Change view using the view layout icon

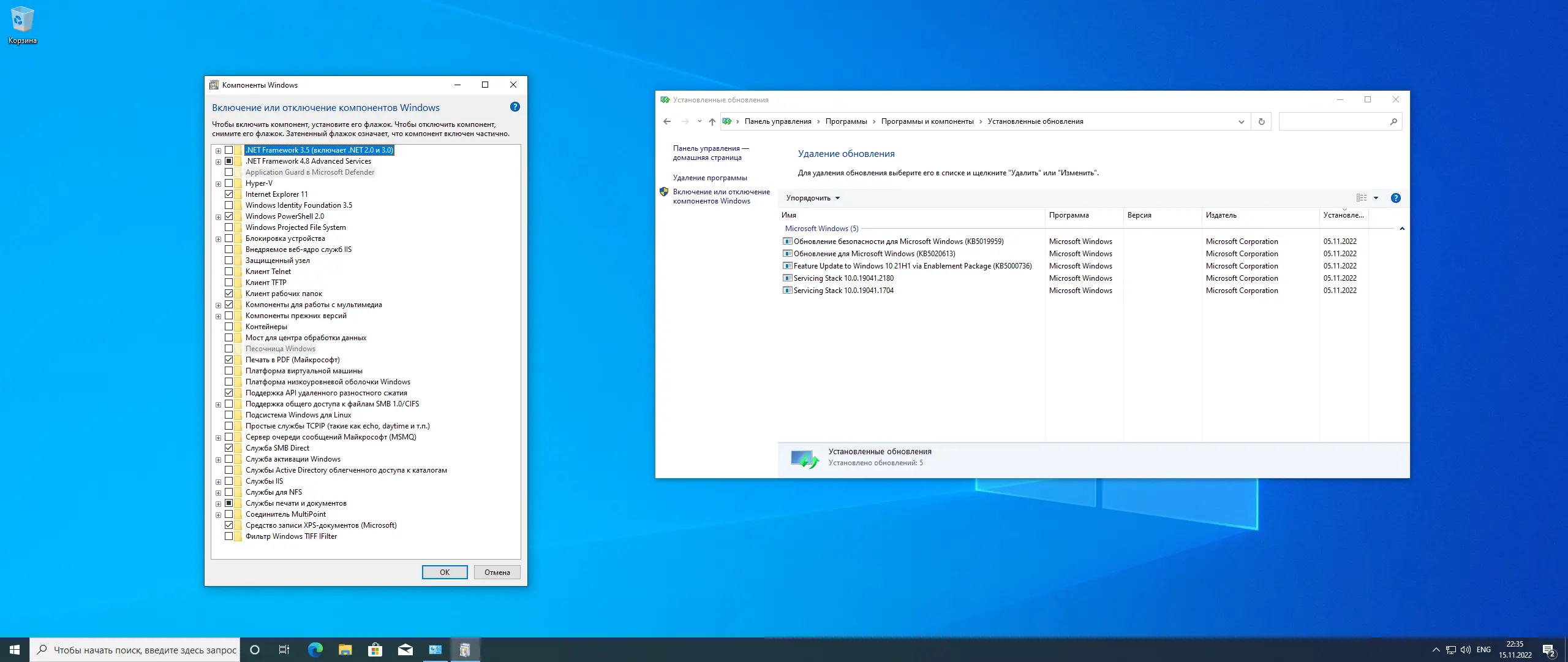(1361, 198)
